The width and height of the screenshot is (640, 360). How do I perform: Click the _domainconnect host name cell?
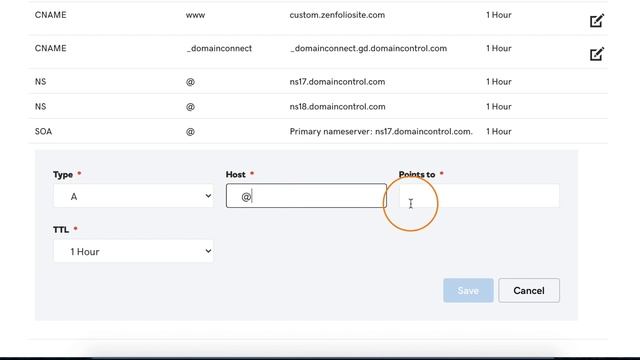coord(219,49)
